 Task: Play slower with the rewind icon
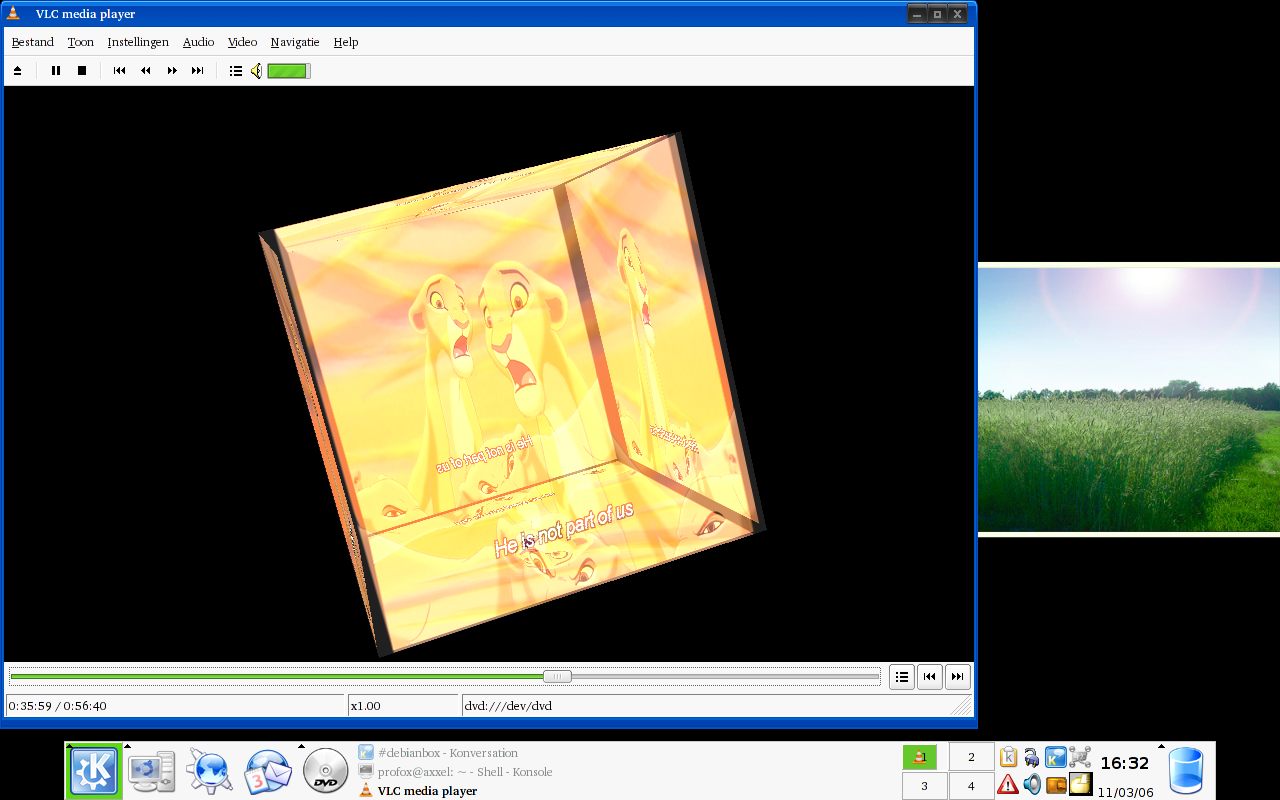[x=146, y=71]
